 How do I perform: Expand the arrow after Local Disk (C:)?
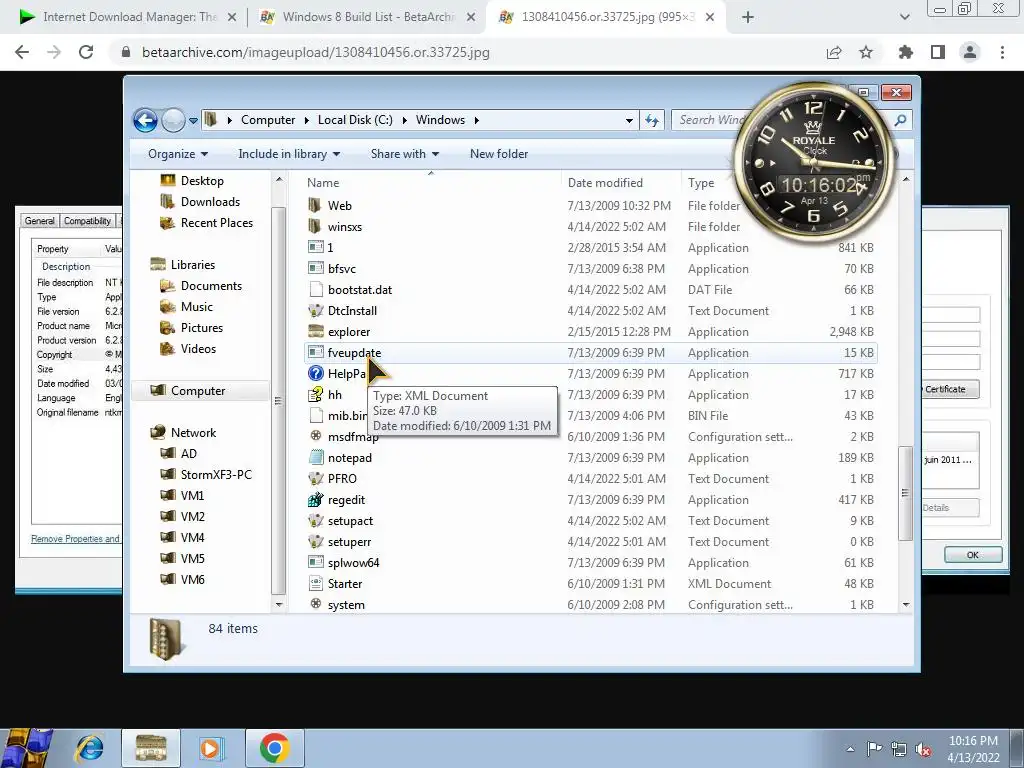click(x=404, y=120)
